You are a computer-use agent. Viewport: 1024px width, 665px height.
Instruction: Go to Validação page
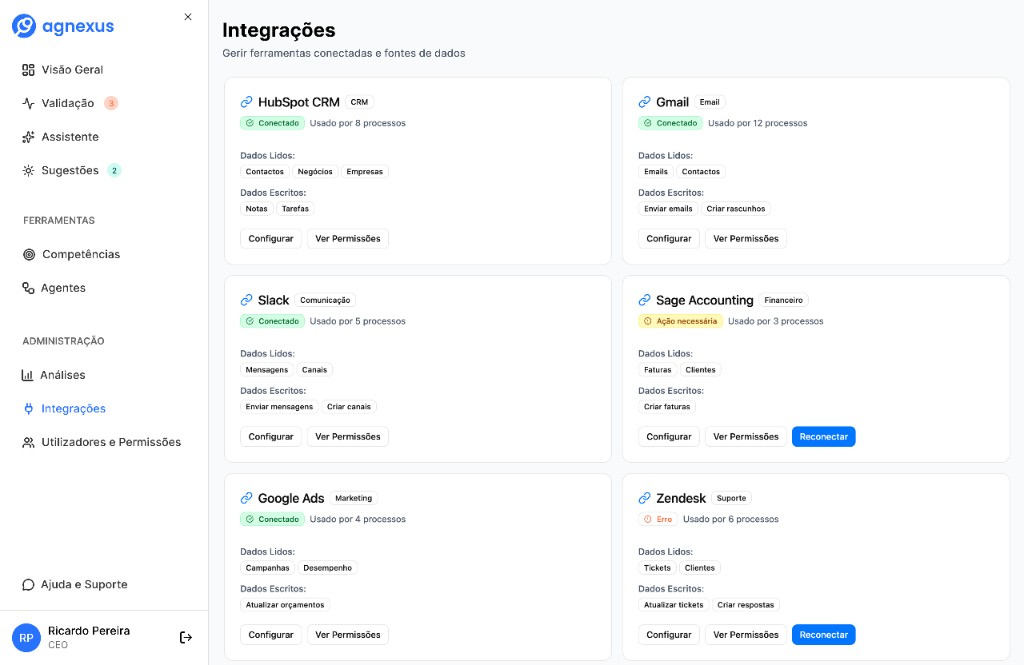point(68,103)
